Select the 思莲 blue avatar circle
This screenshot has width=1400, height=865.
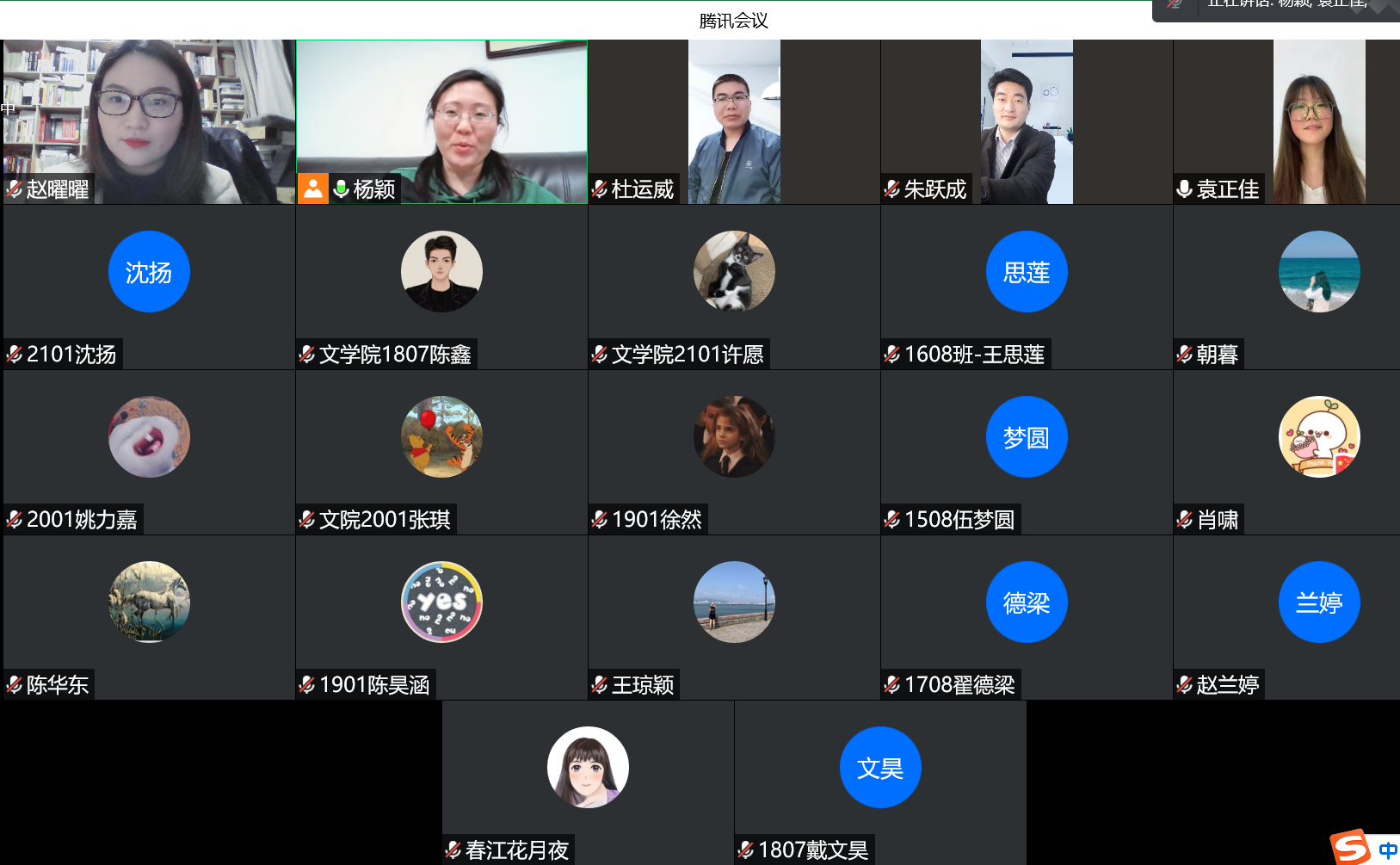(x=1027, y=272)
